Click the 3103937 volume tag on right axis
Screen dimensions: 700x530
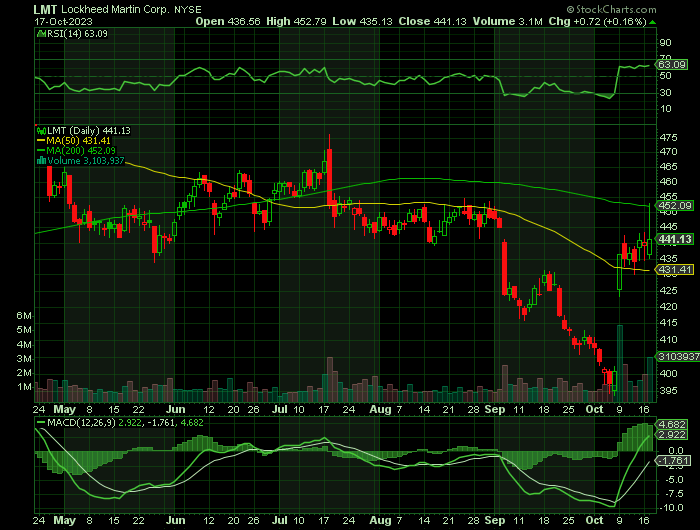[678, 356]
